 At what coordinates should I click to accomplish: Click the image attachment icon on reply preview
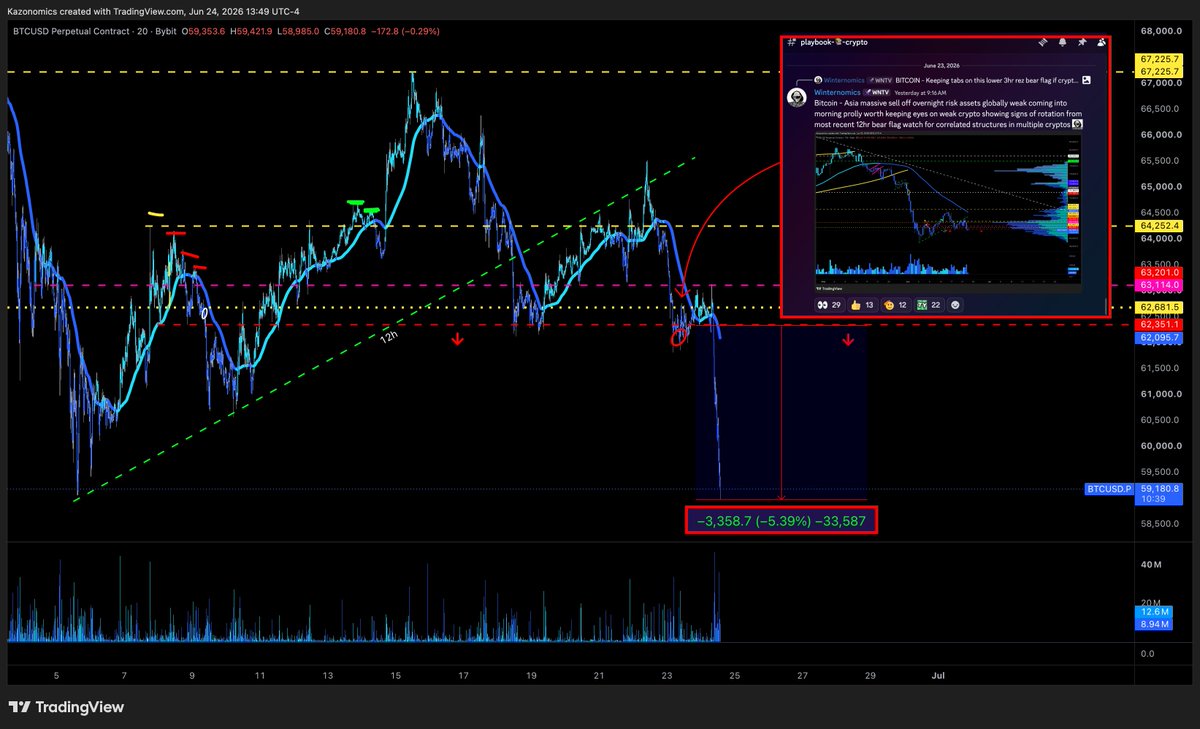tap(1087, 79)
